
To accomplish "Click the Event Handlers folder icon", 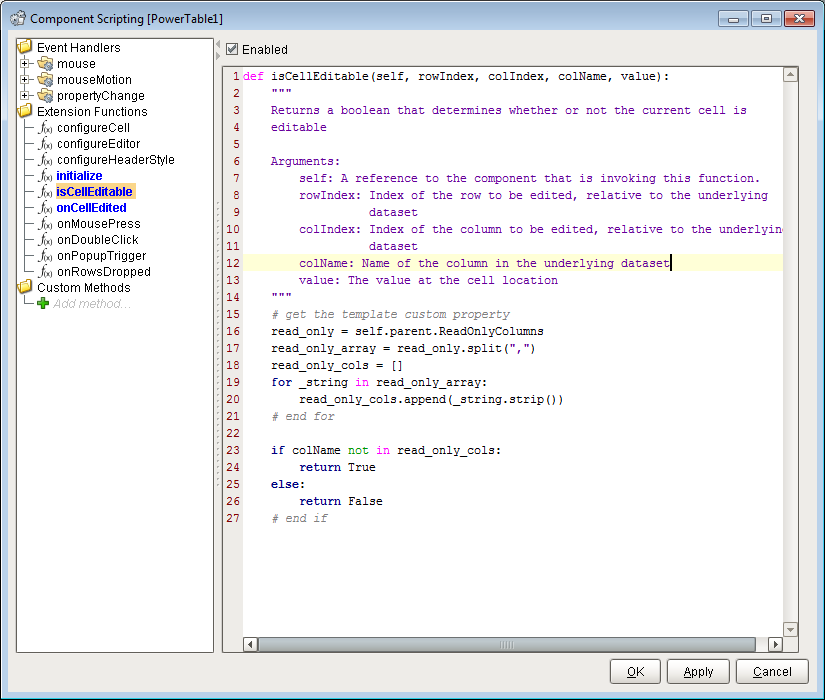I will [25, 47].
